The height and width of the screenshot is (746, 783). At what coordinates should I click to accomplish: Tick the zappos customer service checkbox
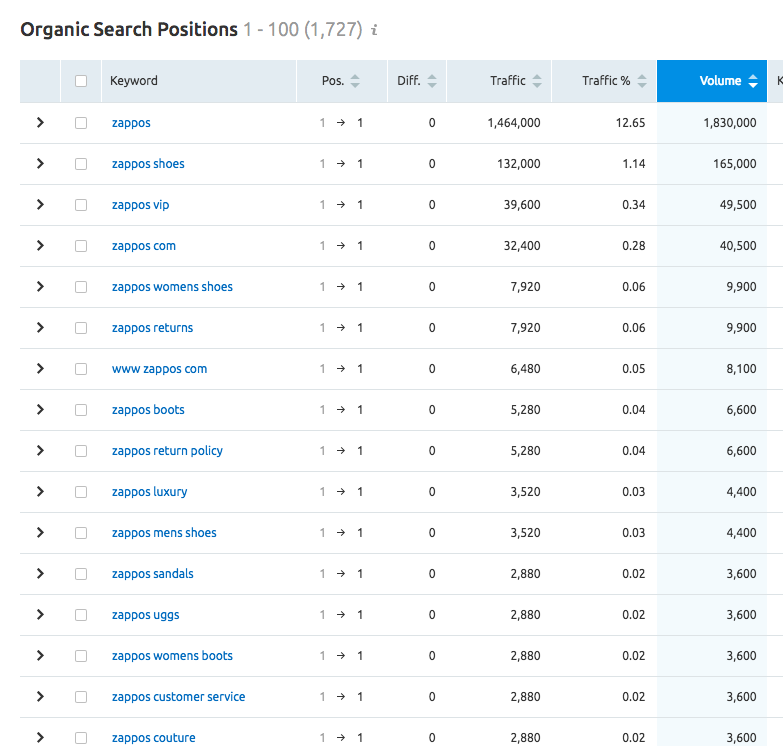click(x=81, y=697)
